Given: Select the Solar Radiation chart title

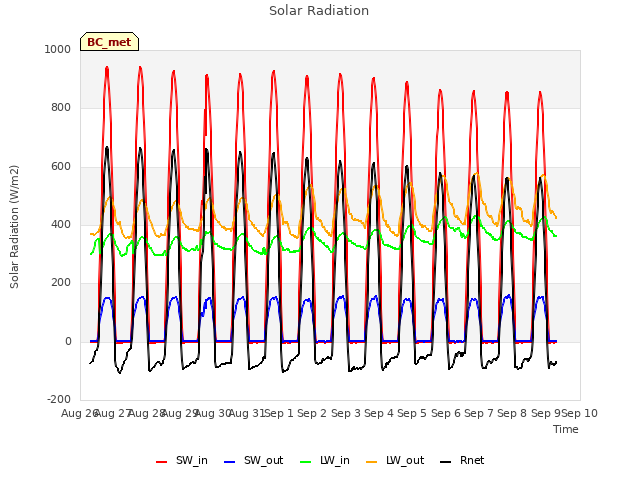Looking at the screenshot, I should tap(319, 11).
